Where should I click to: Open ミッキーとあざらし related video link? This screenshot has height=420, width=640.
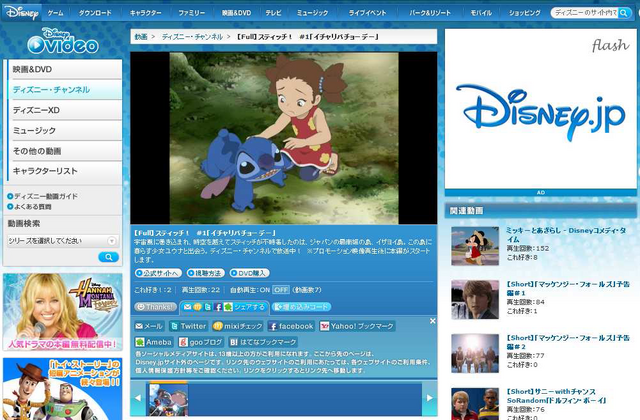point(566,235)
